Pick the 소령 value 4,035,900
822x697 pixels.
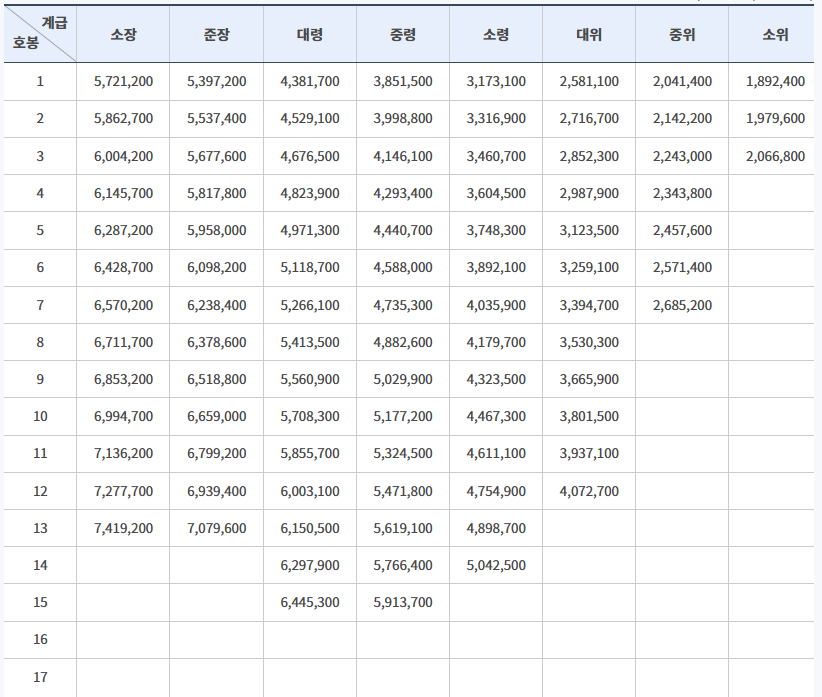(x=496, y=305)
